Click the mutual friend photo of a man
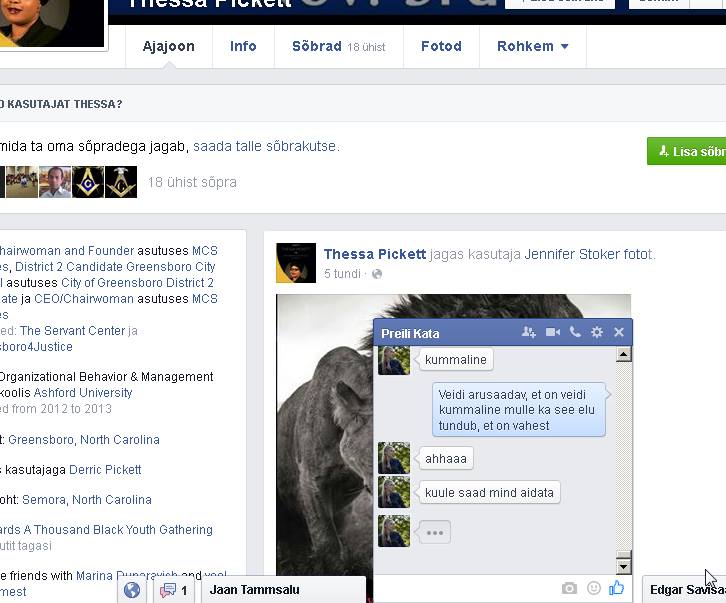Screen dimensions: 726x603 click(55, 182)
